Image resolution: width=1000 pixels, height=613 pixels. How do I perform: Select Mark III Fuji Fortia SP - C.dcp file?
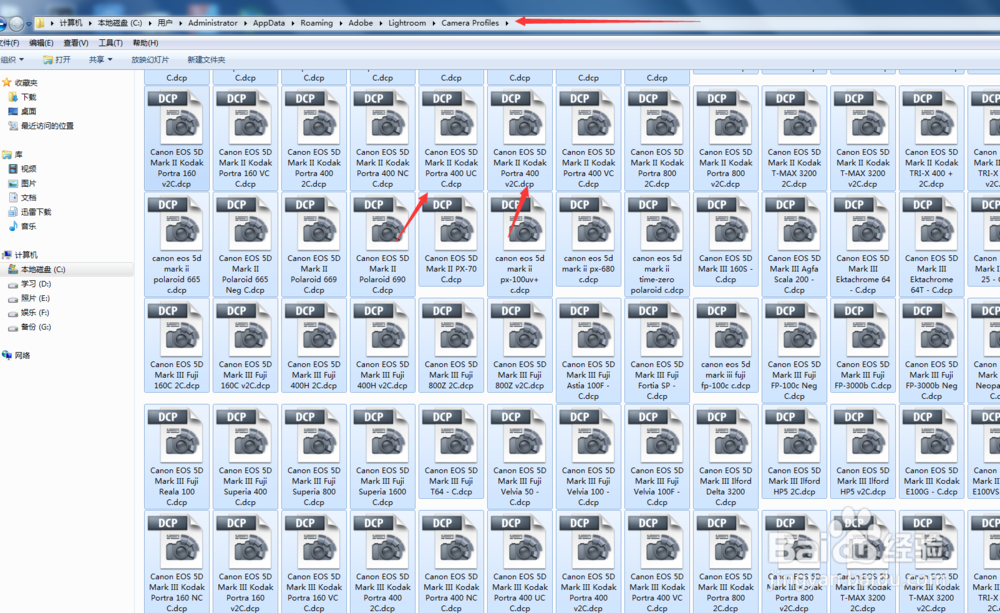pyautogui.click(x=657, y=350)
